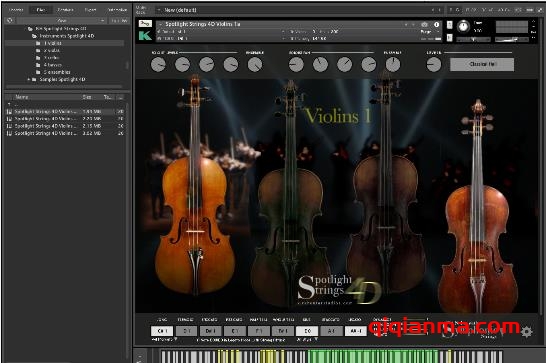This screenshot has height=363, width=546.
Task: Open the Classical Hall reverb selector
Action: click(x=482, y=64)
